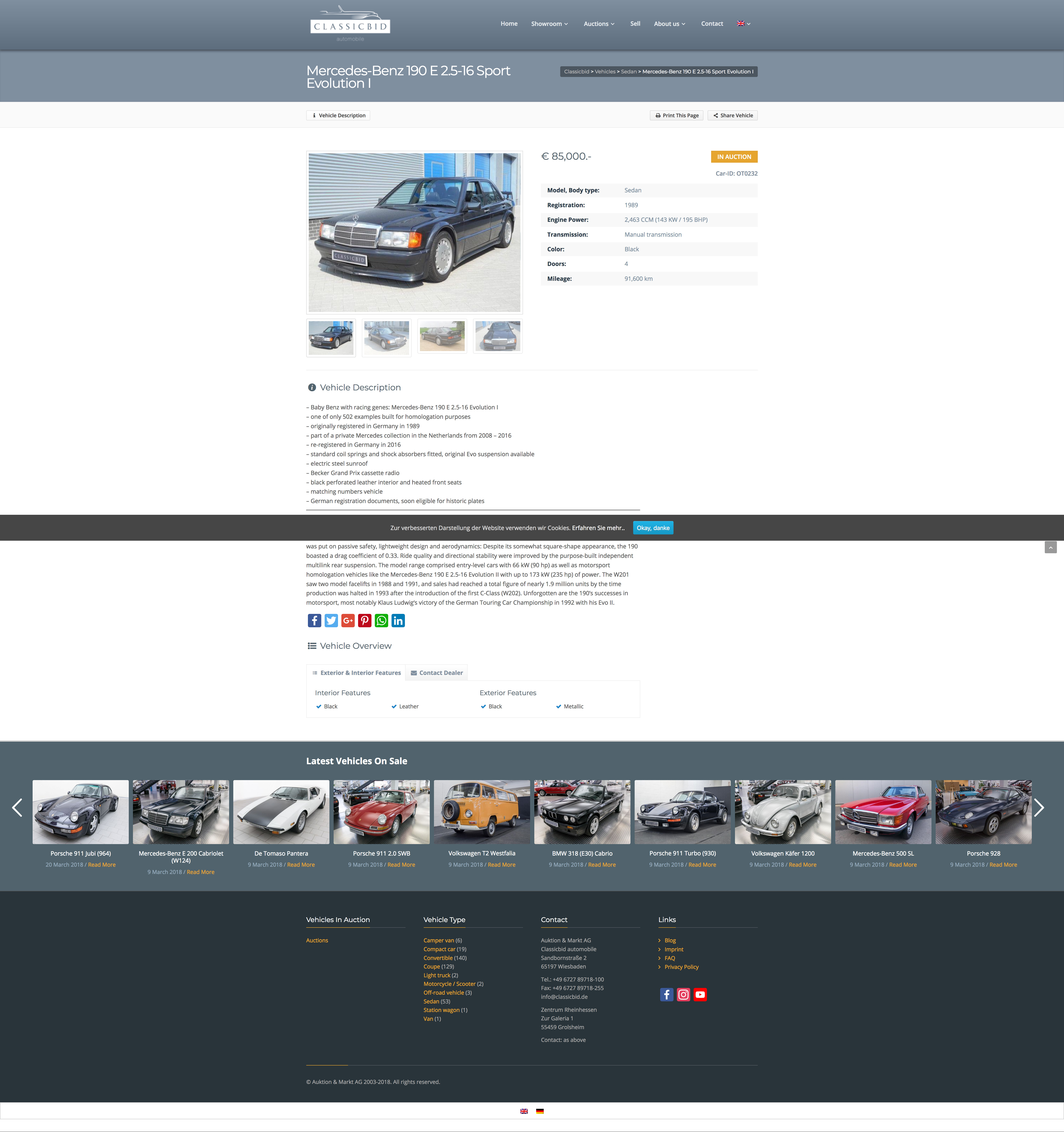Open Volkswagen Käfer 1200 title
Image resolution: width=1064 pixels, height=1132 pixels.
(x=783, y=853)
